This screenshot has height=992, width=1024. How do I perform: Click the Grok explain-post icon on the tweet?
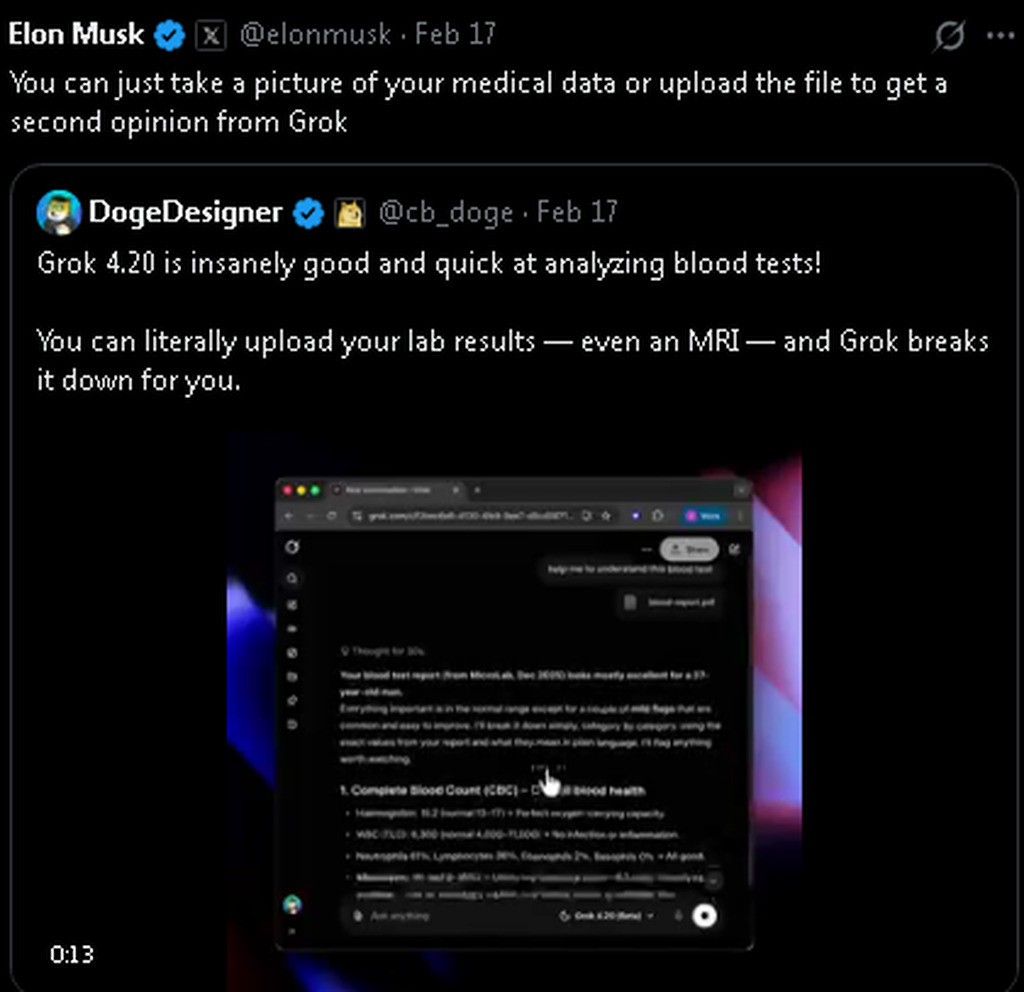coord(949,36)
